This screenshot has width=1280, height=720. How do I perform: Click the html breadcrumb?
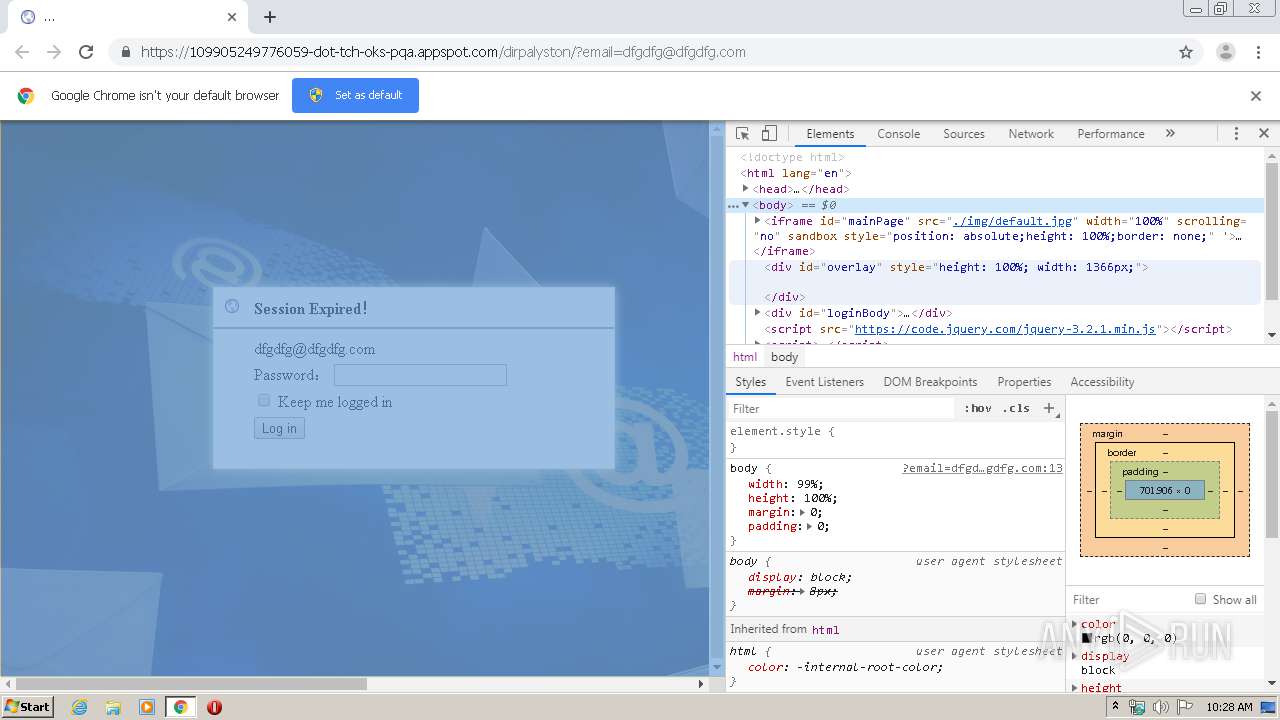pyautogui.click(x=745, y=357)
